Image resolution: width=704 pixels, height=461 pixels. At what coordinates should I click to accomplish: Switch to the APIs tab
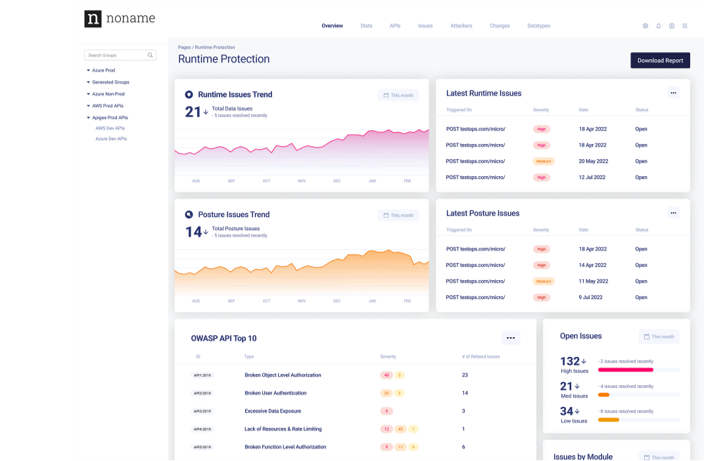[x=395, y=26]
